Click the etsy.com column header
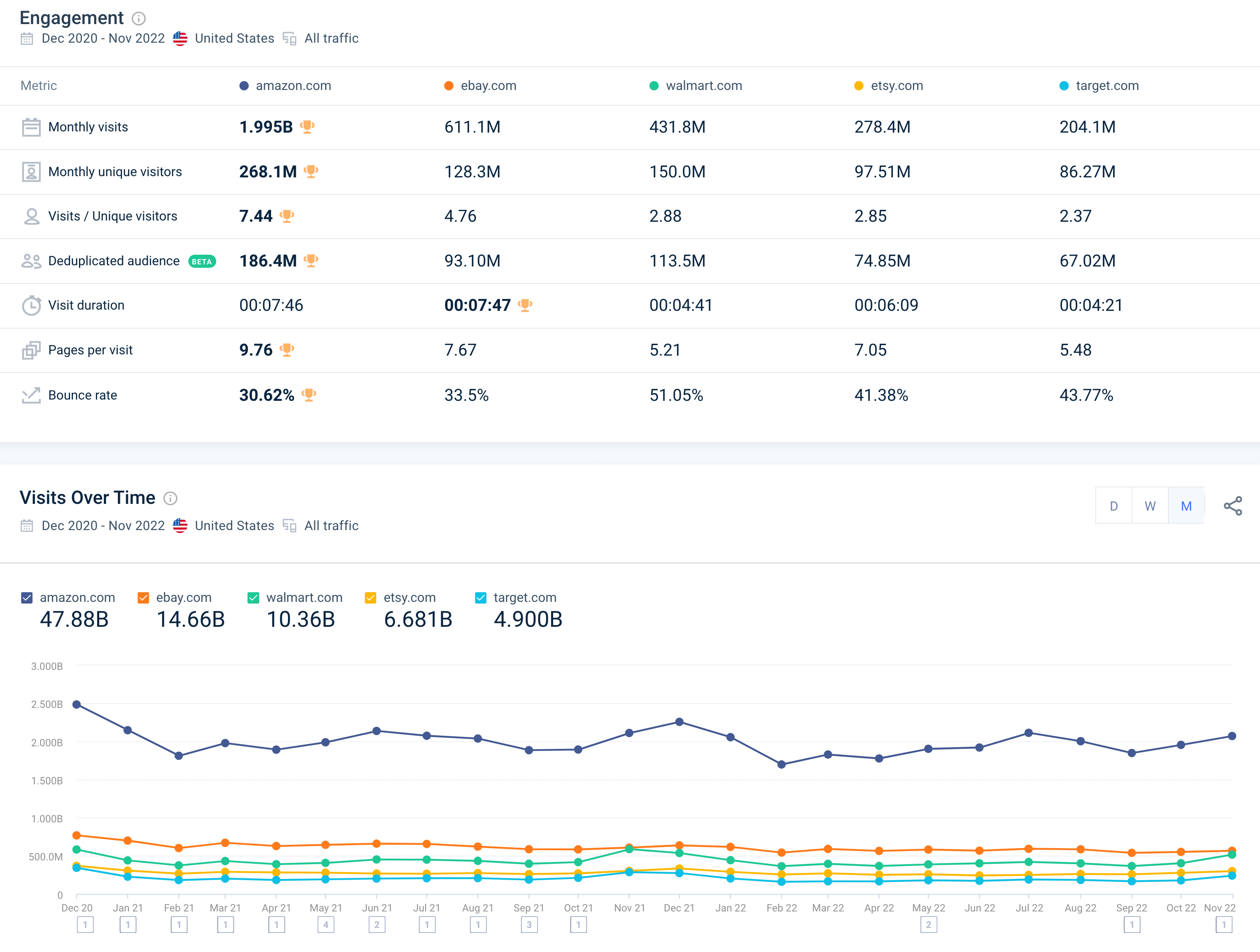The width and height of the screenshot is (1260, 952). tap(896, 85)
